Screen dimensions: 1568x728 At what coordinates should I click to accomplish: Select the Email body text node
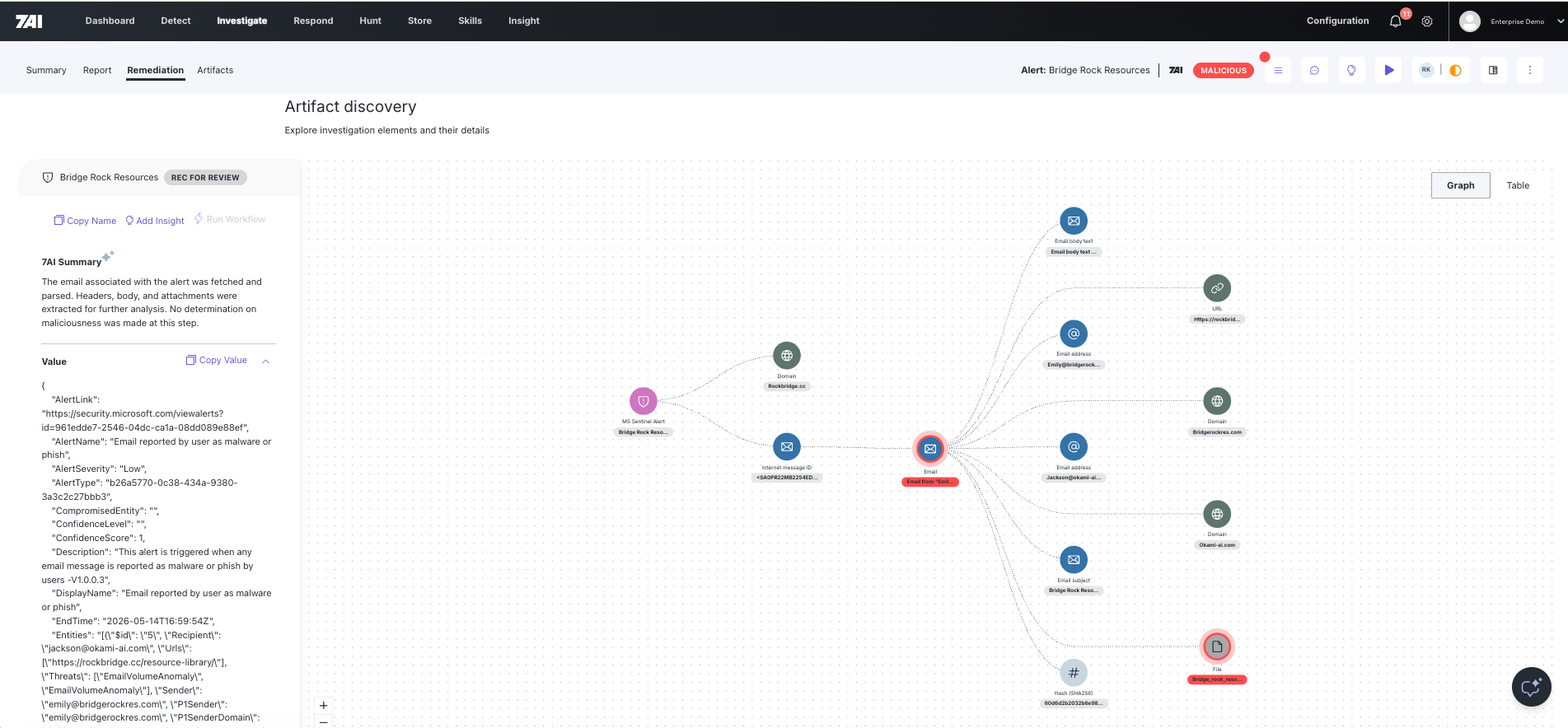point(1074,221)
